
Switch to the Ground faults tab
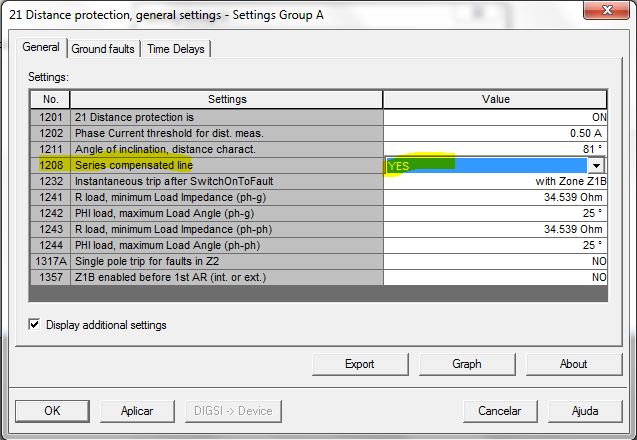coord(103,49)
